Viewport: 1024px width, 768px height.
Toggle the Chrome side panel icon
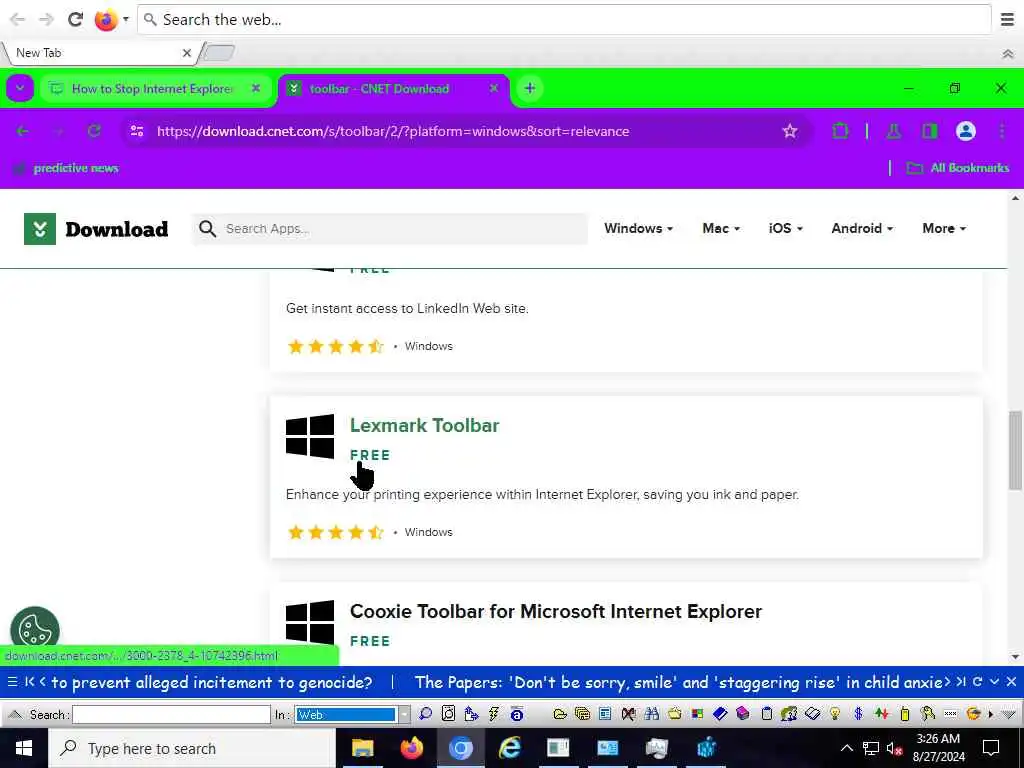pos(929,131)
